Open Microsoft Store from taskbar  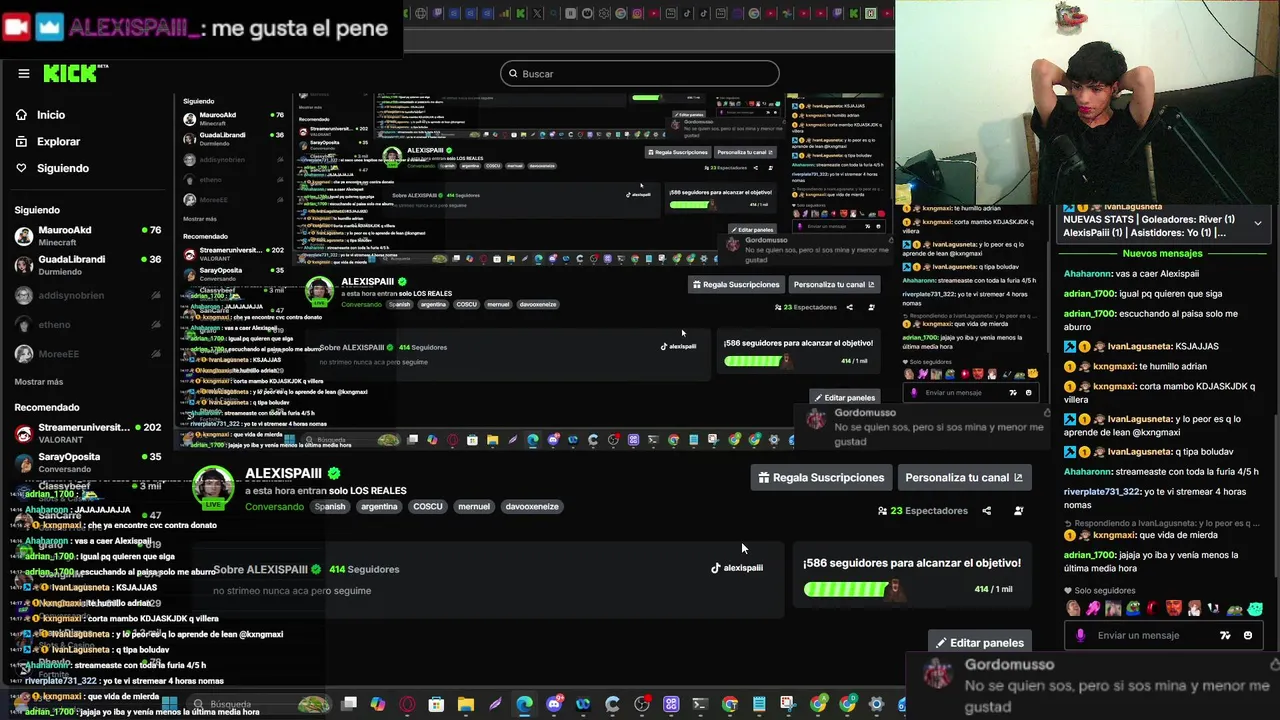pos(436,704)
